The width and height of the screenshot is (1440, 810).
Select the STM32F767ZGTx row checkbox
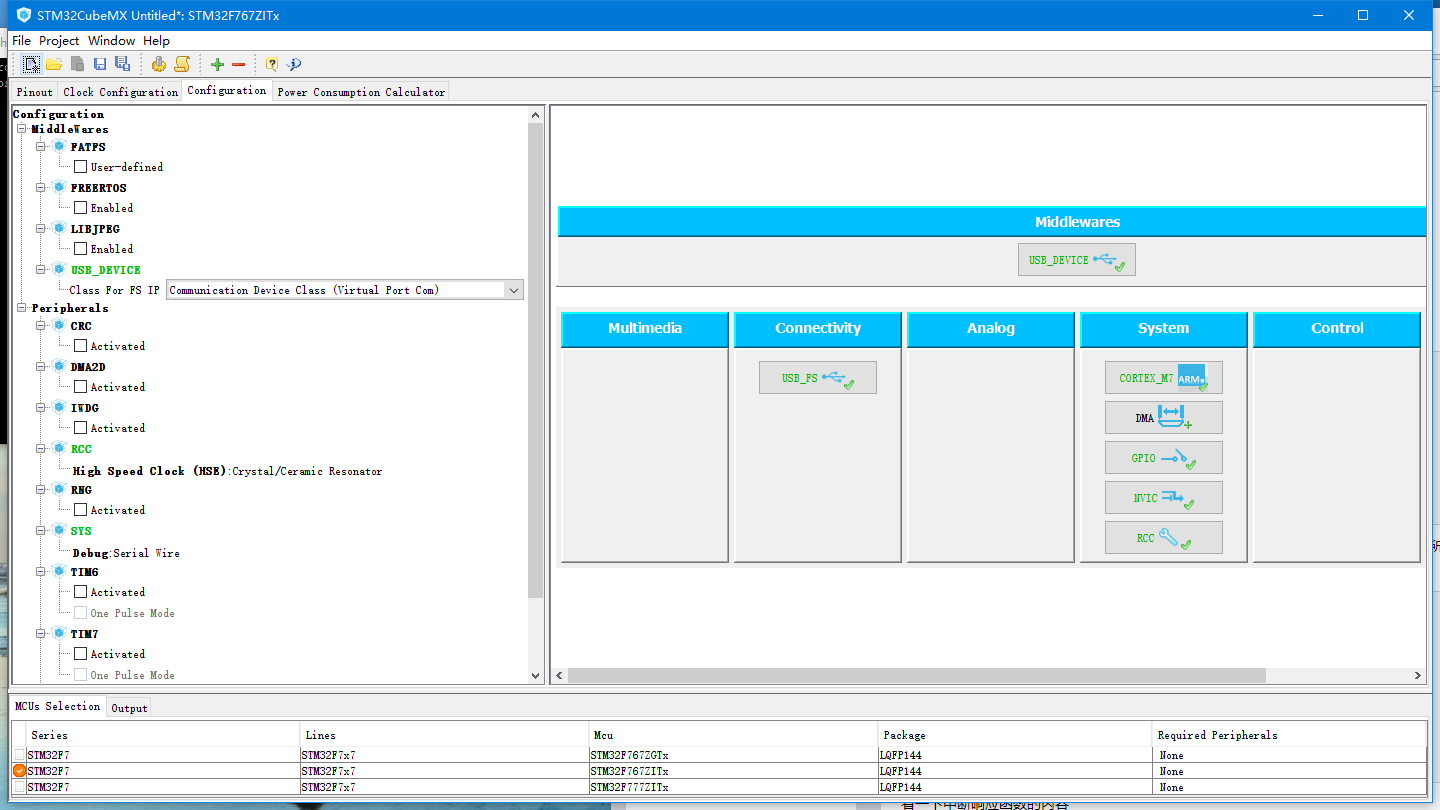(x=20, y=755)
